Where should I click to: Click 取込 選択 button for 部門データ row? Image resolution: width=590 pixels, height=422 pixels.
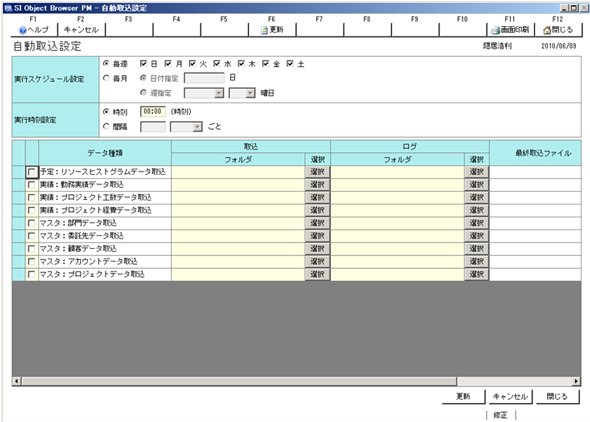(x=317, y=223)
